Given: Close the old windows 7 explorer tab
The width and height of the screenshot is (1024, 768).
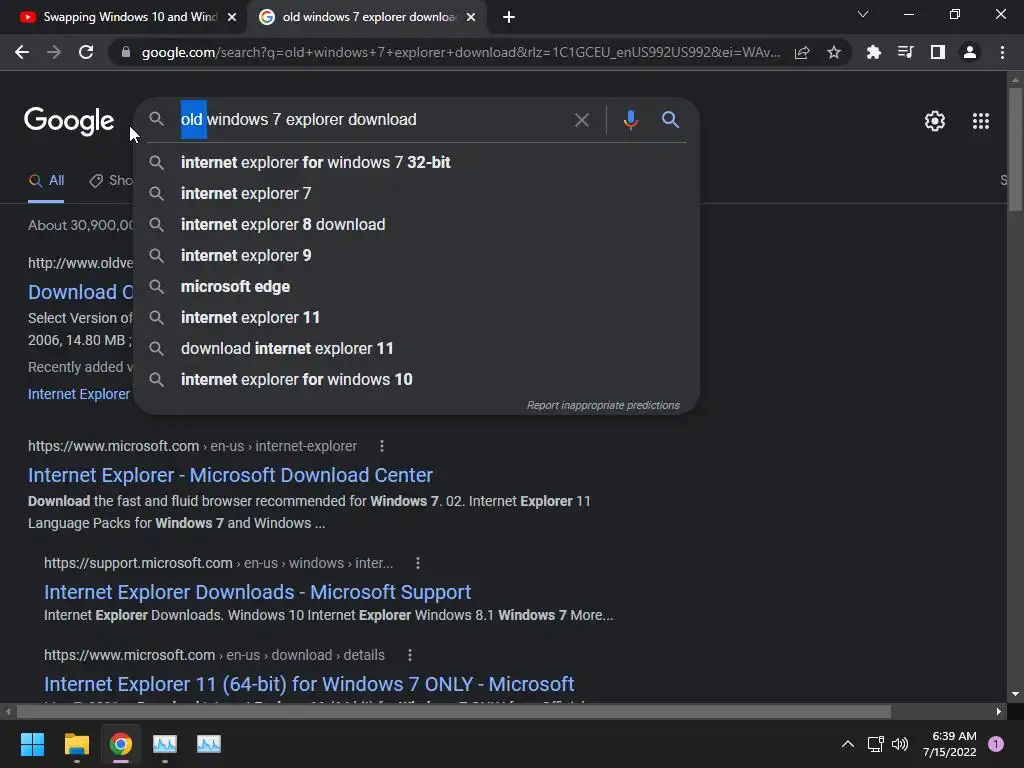Looking at the screenshot, I should tap(471, 18).
